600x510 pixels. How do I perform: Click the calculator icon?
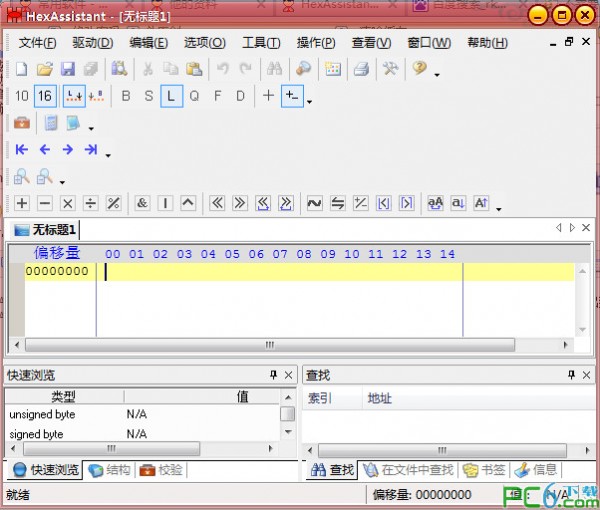[51, 123]
